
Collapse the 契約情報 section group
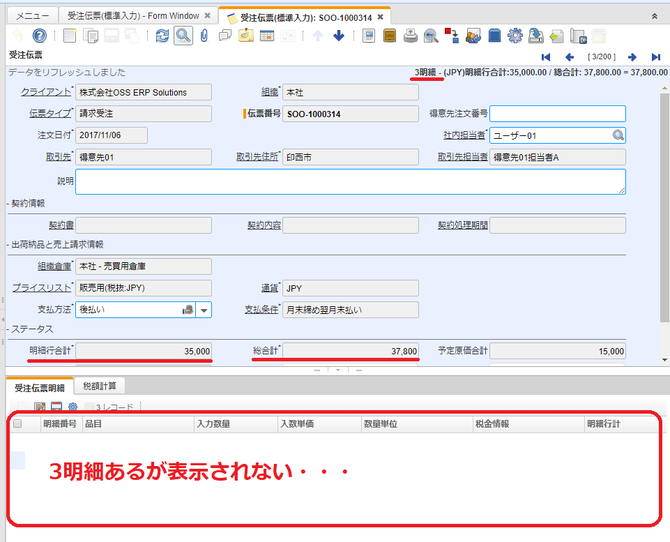[26, 203]
